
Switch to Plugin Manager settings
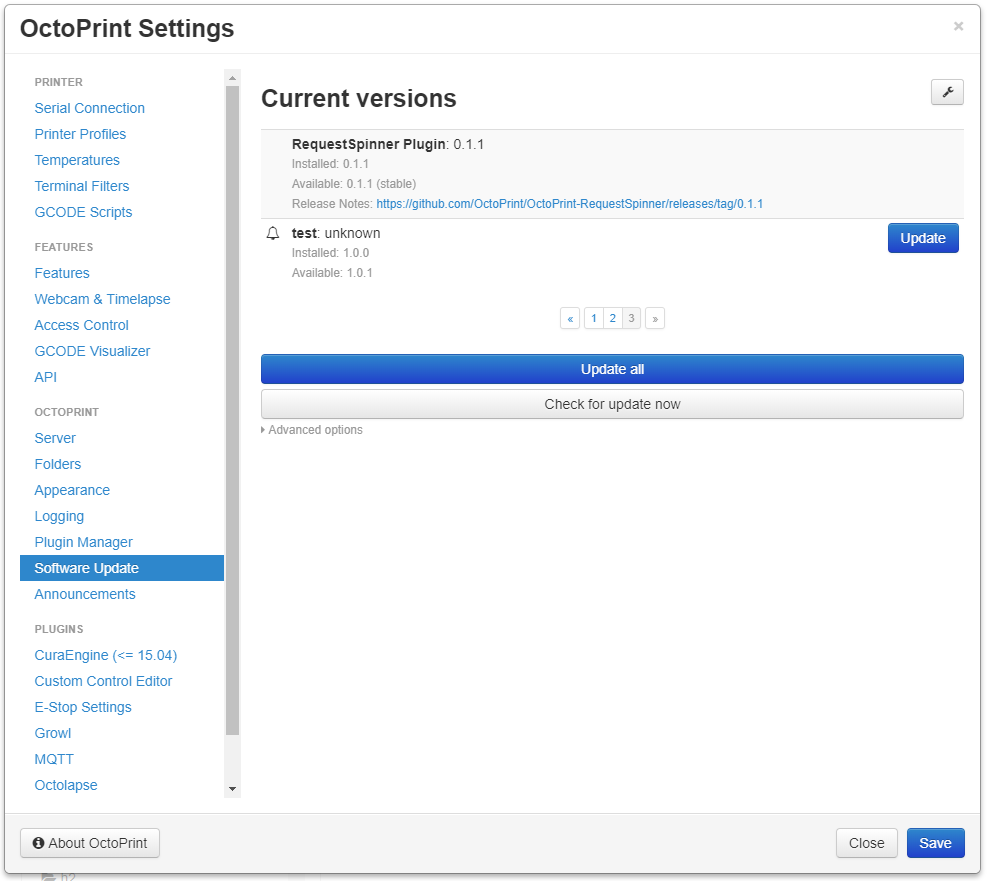click(83, 541)
